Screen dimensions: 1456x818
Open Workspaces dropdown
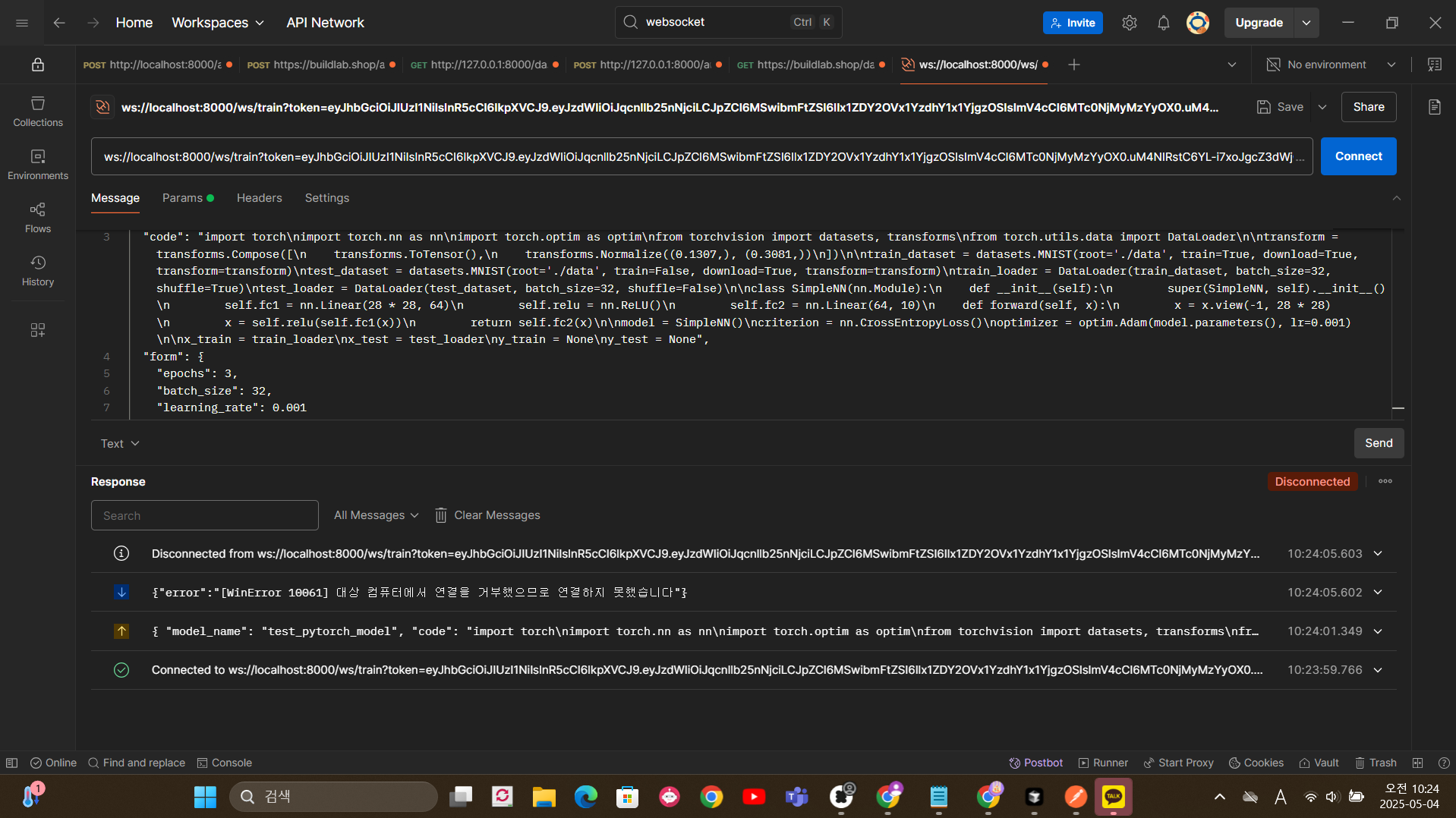pyautogui.click(x=218, y=23)
